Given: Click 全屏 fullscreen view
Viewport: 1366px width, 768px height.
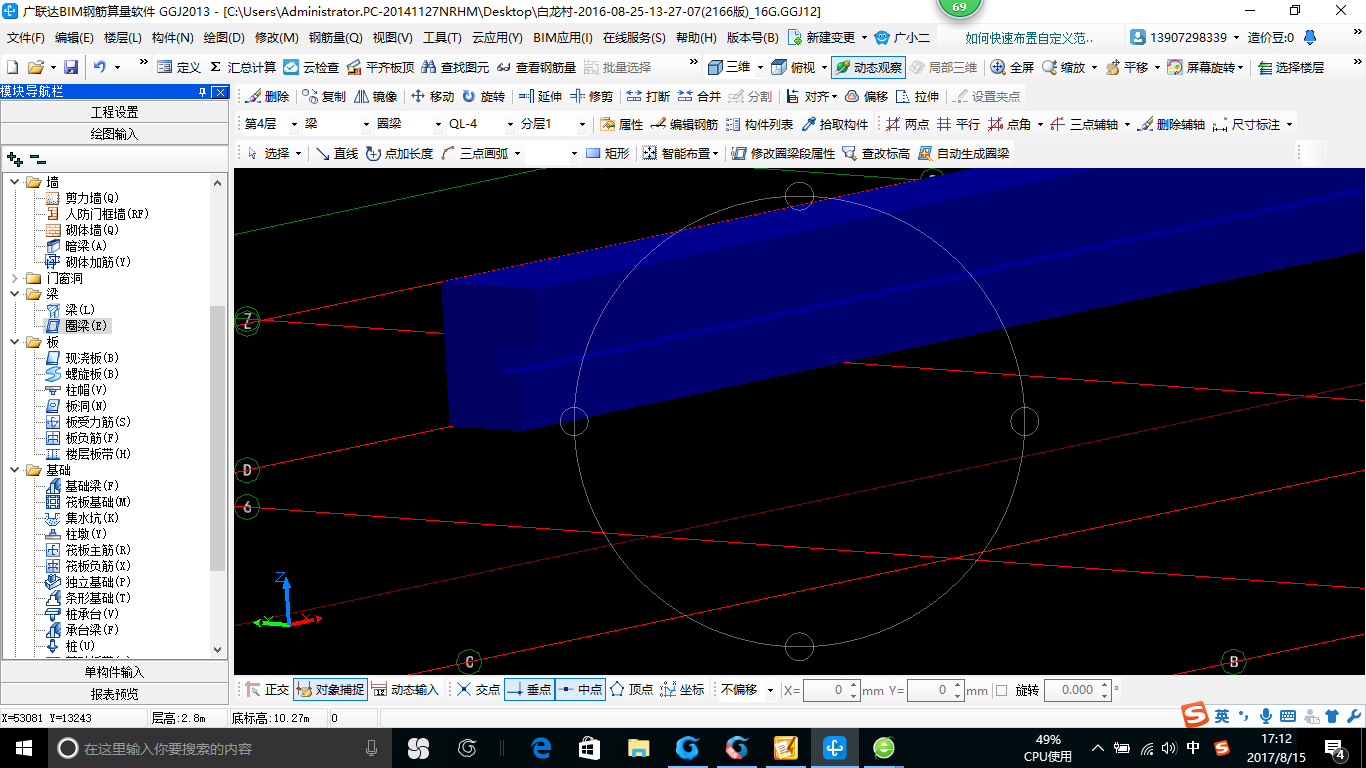Looking at the screenshot, I should (x=1012, y=67).
